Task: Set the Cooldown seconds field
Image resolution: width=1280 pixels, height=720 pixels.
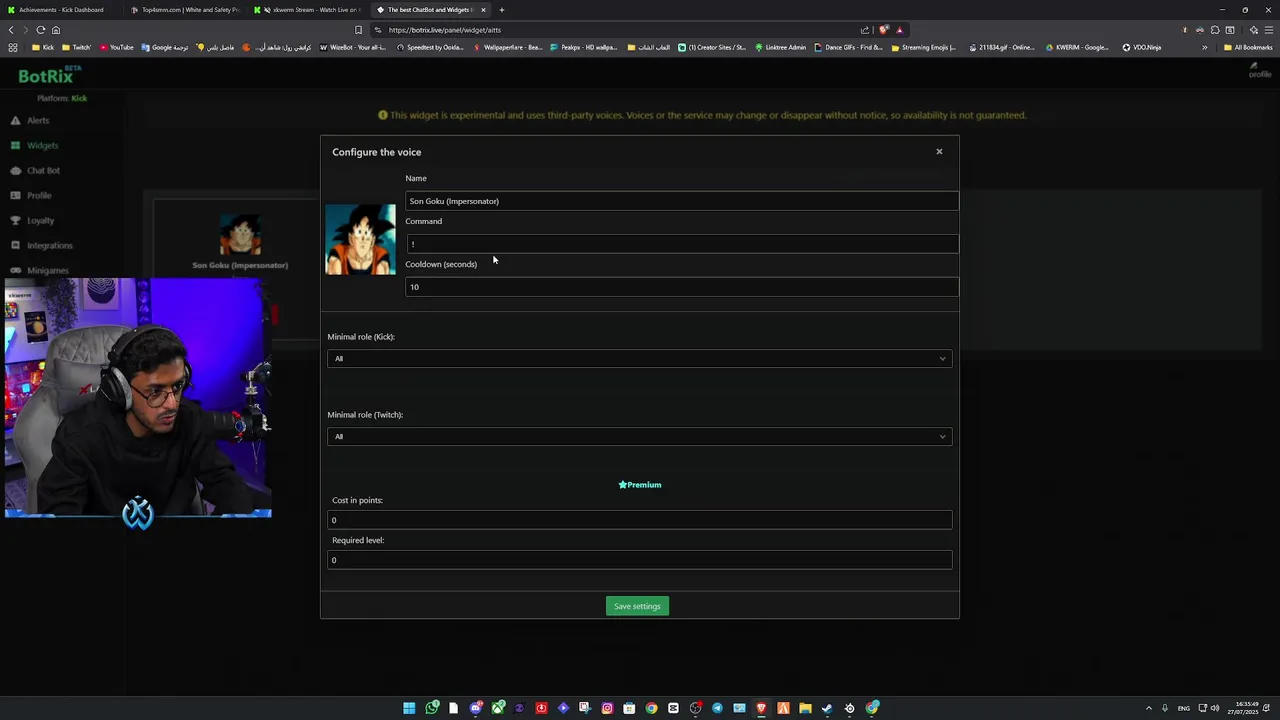Action: pyautogui.click(x=681, y=287)
